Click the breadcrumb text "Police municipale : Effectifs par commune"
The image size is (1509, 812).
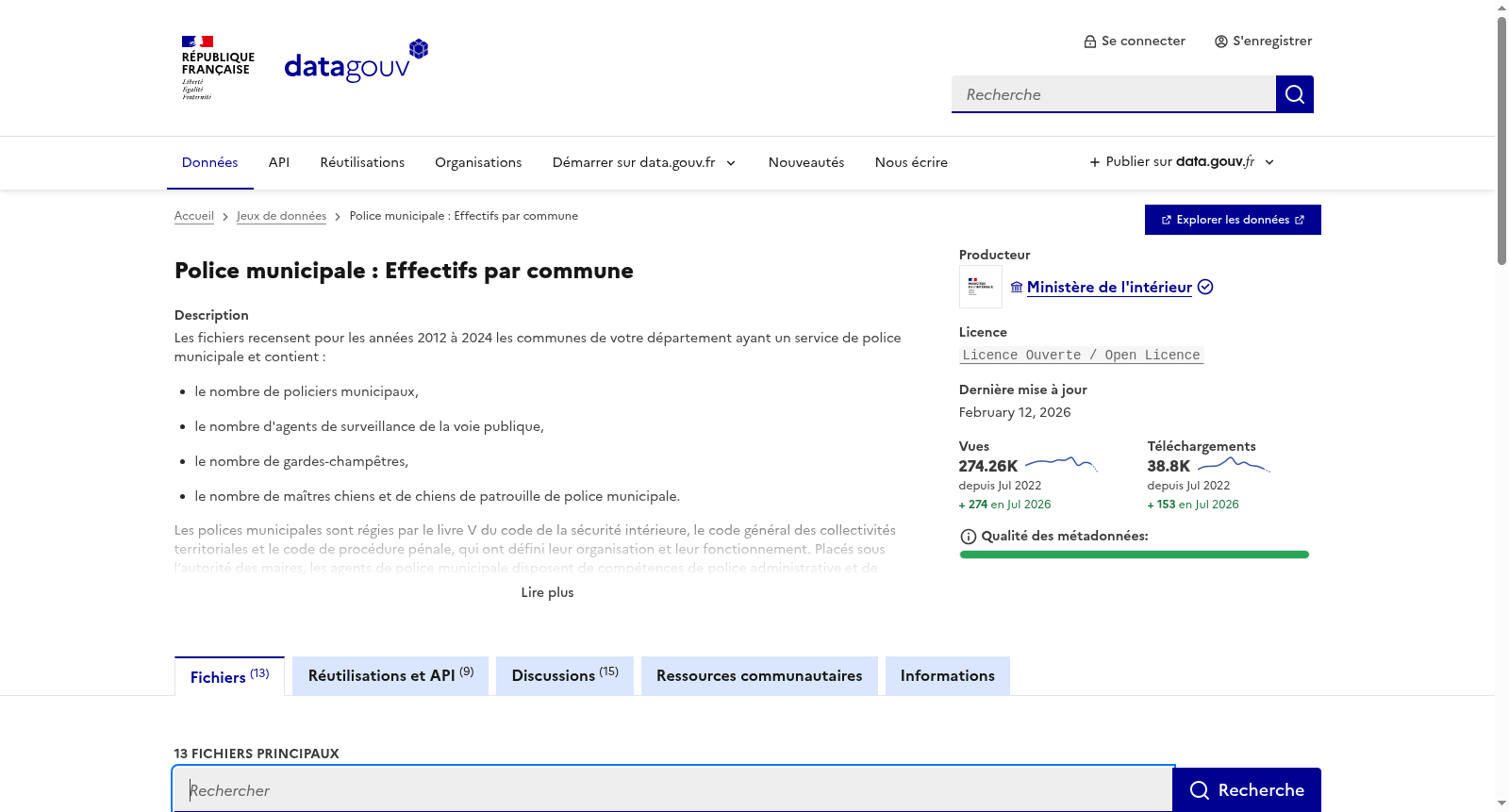[x=464, y=216]
